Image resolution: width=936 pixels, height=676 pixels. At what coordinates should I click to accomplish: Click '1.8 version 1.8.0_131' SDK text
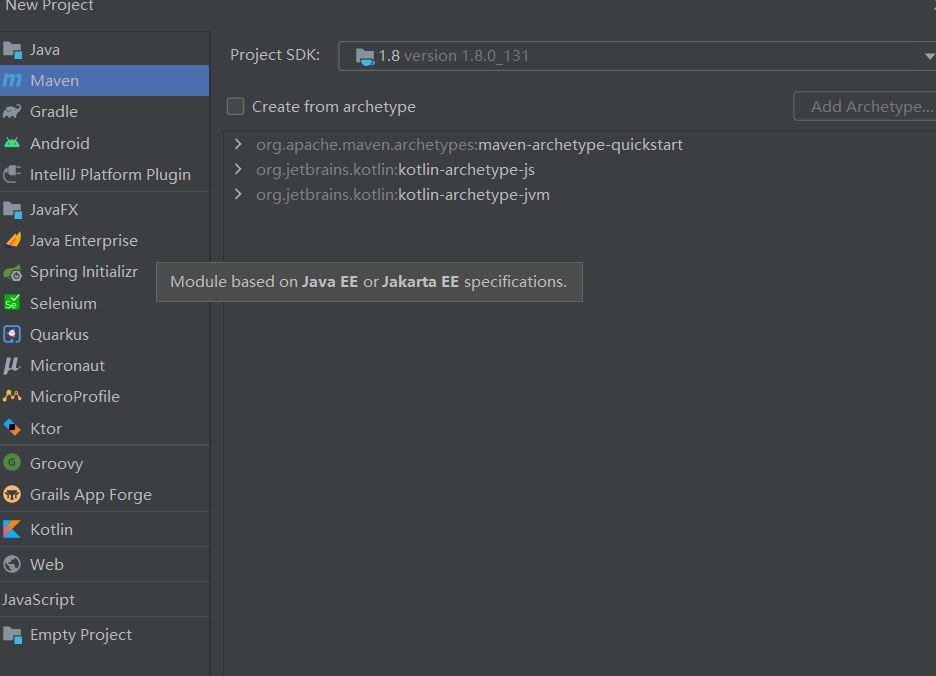tap(454, 56)
